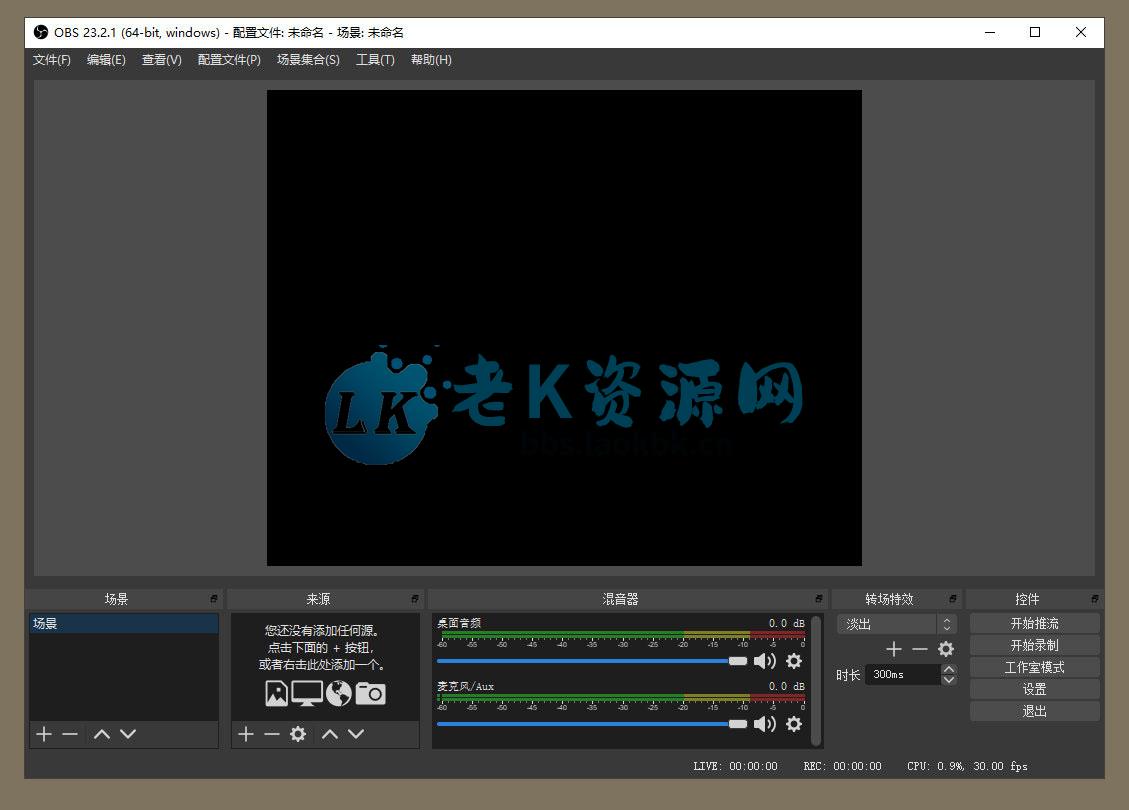Open the 场景集合(S) menu
Image resolution: width=1129 pixels, height=810 pixels.
point(308,60)
